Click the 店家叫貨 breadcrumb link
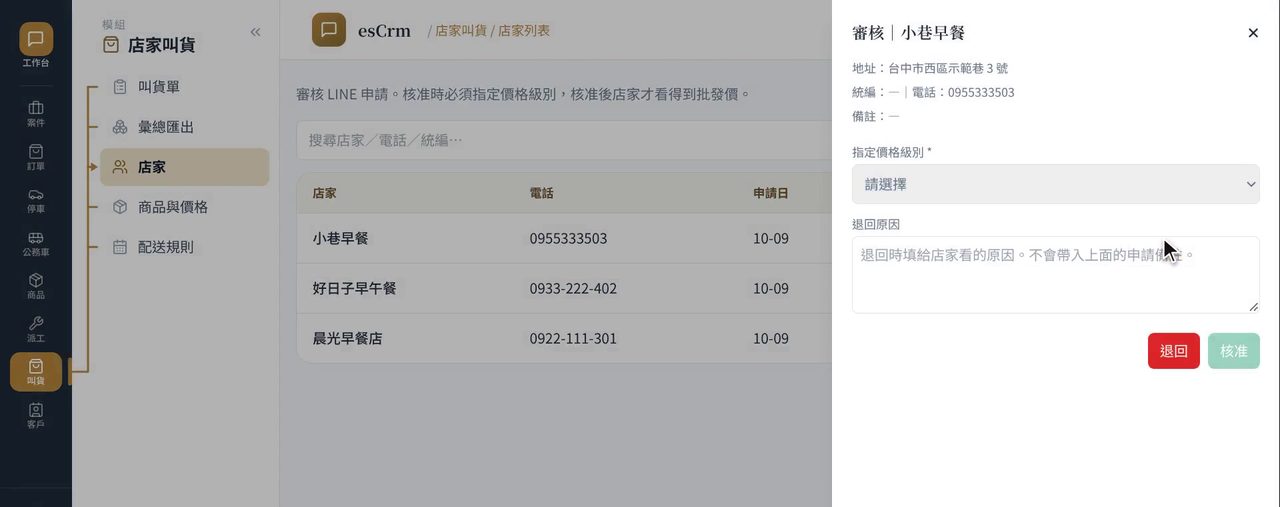 (460, 31)
